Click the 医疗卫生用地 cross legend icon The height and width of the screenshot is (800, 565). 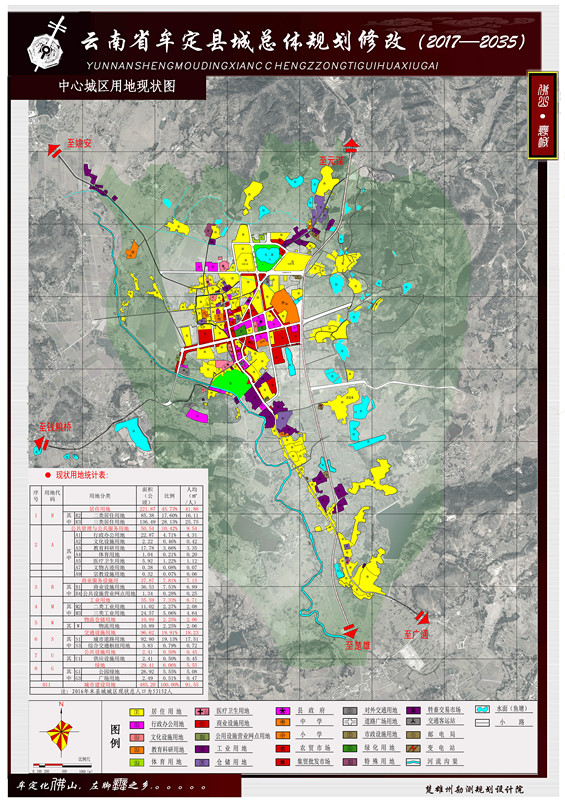(202, 711)
